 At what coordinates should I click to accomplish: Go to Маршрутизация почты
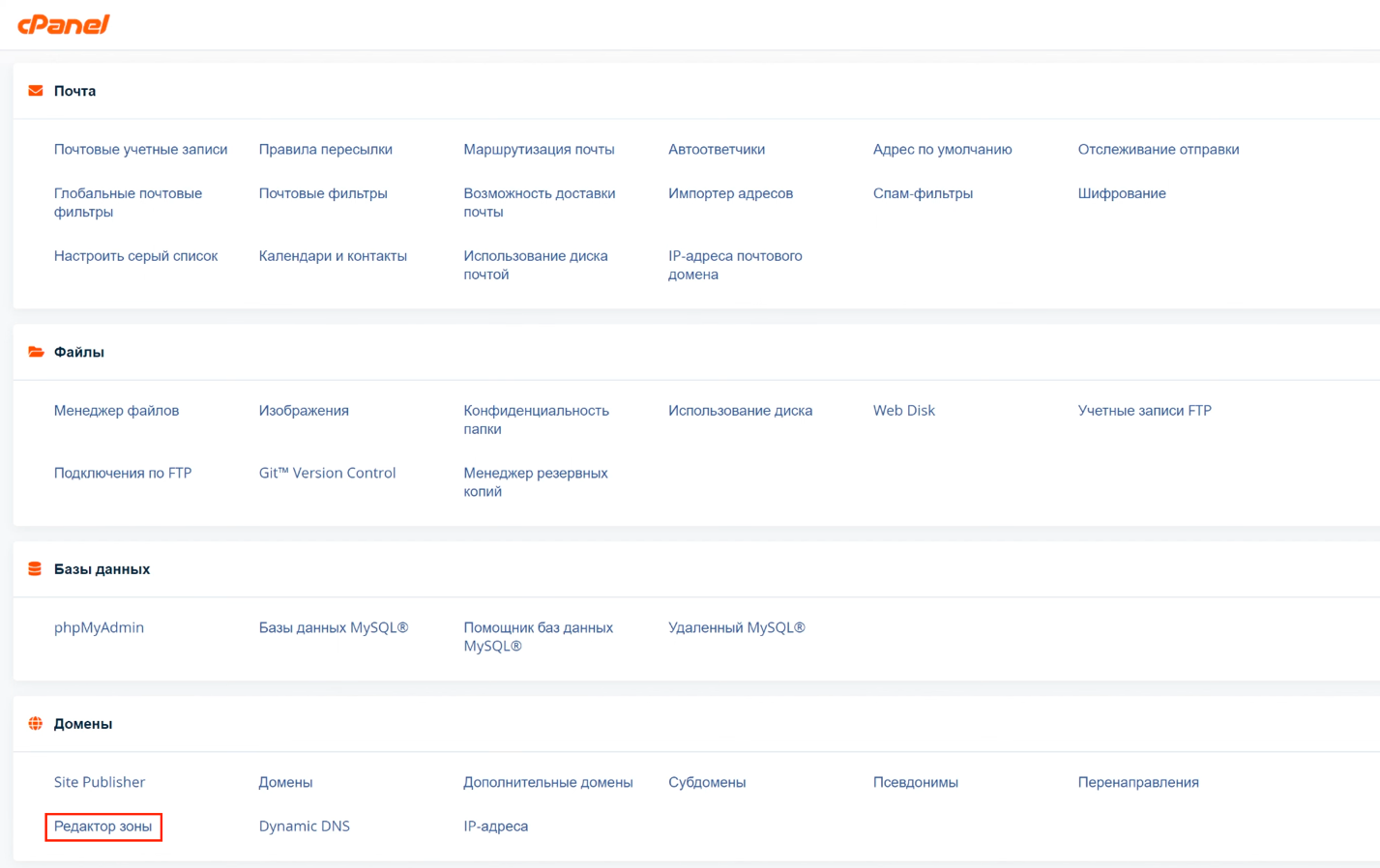(539, 150)
